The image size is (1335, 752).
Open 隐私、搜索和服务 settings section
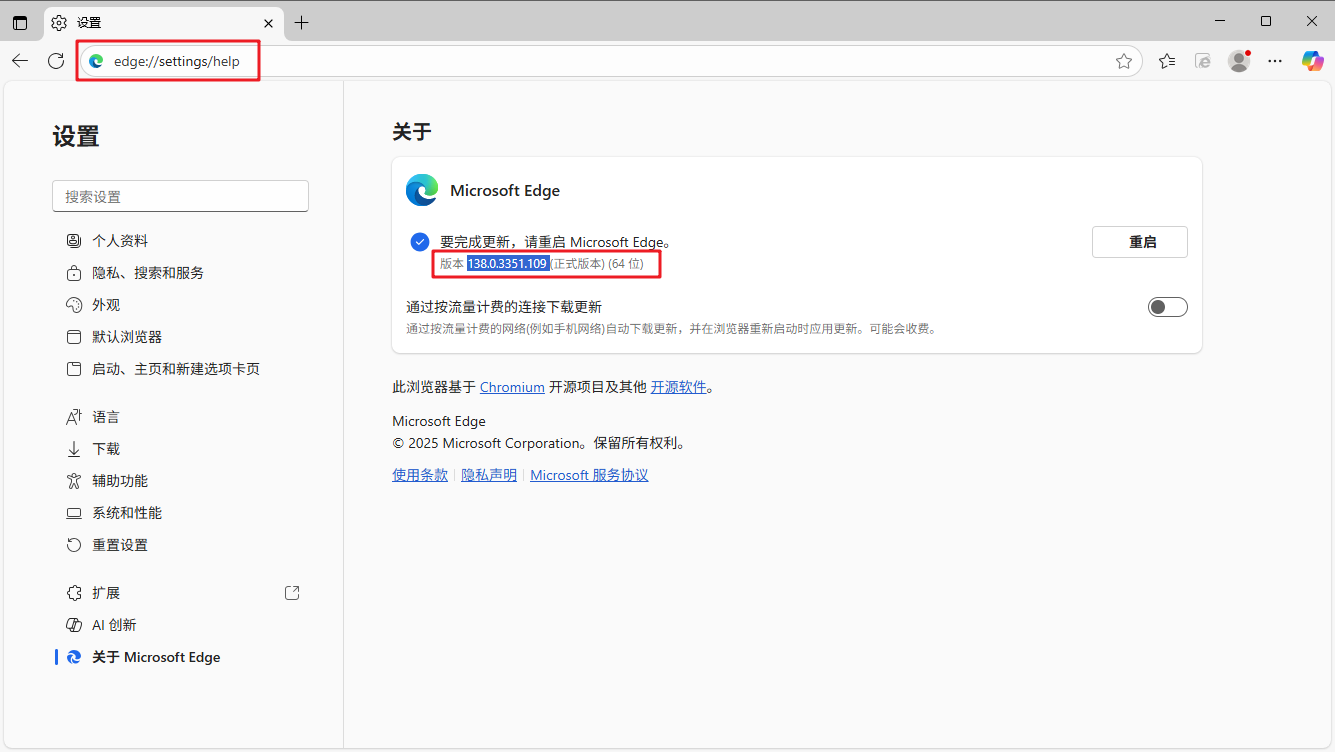pyautogui.click(x=180, y=273)
